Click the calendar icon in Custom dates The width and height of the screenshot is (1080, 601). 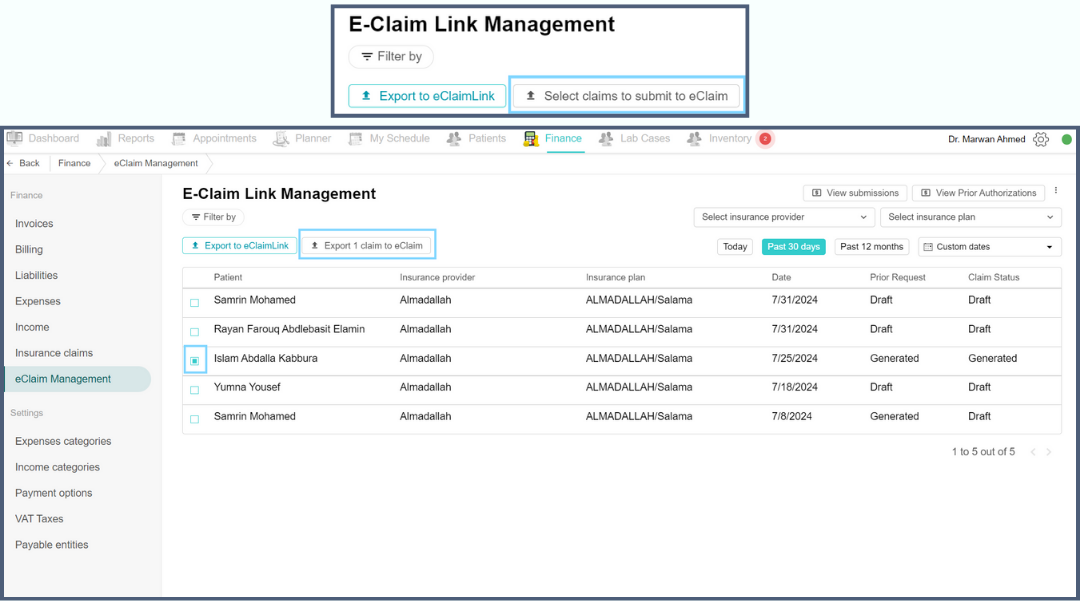point(928,246)
